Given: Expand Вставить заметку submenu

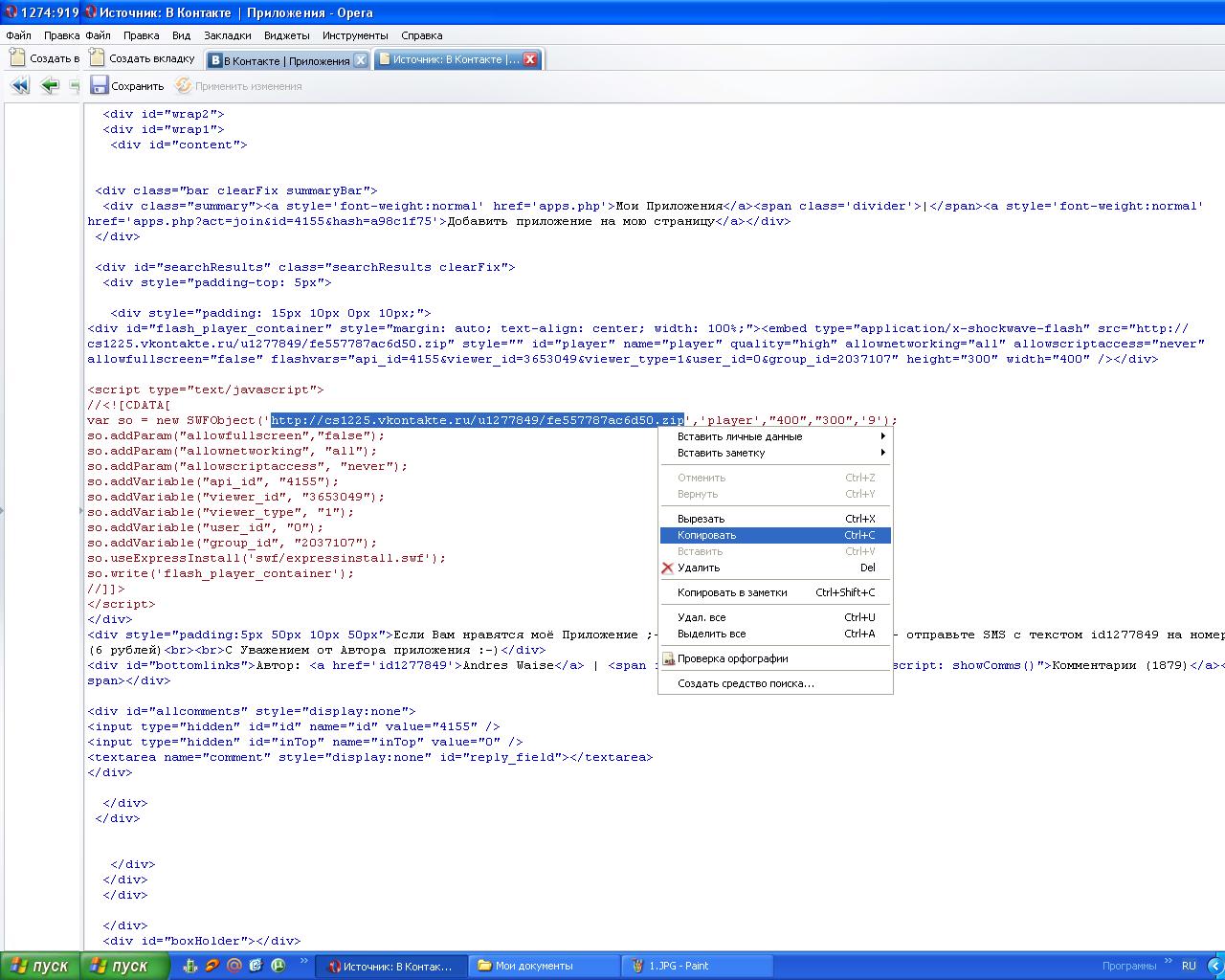Looking at the screenshot, I should (x=775, y=453).
